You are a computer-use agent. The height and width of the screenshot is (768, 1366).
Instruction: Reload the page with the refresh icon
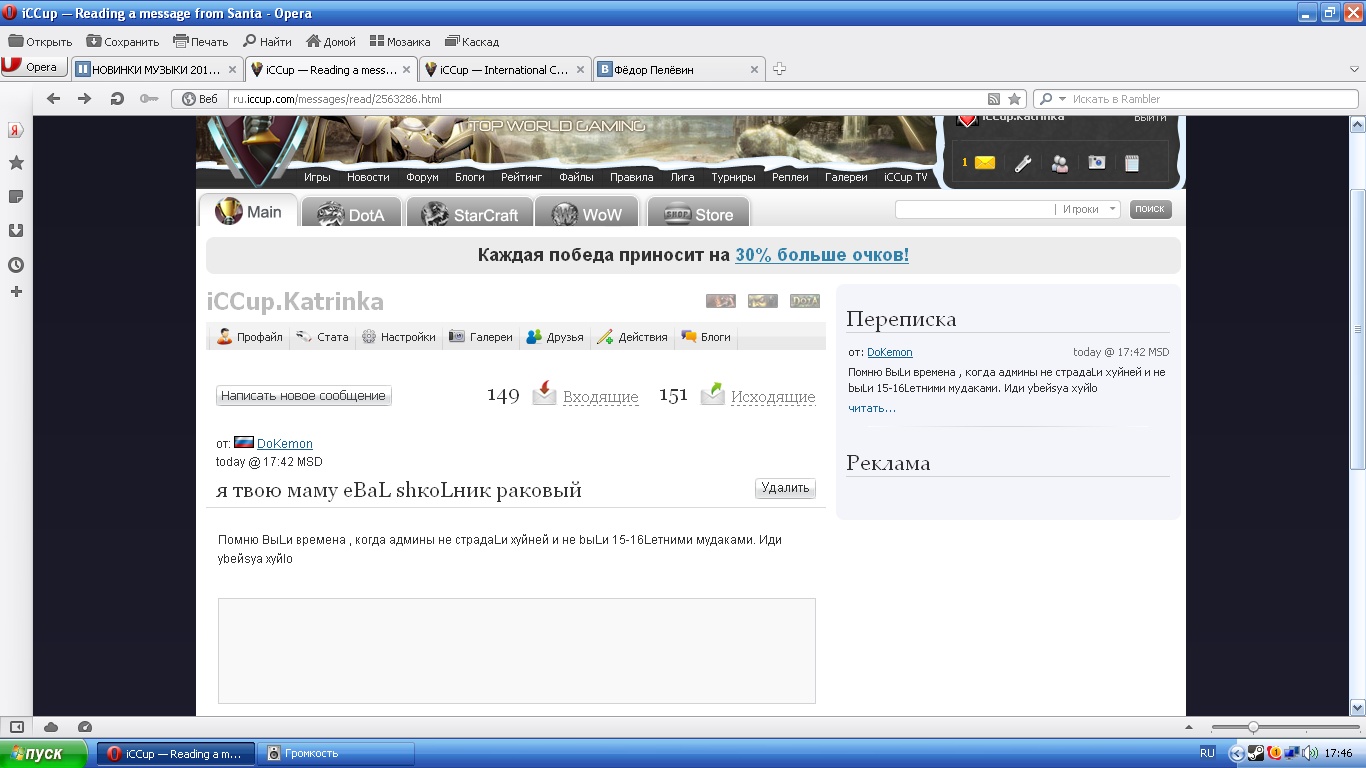coord(117,98)
